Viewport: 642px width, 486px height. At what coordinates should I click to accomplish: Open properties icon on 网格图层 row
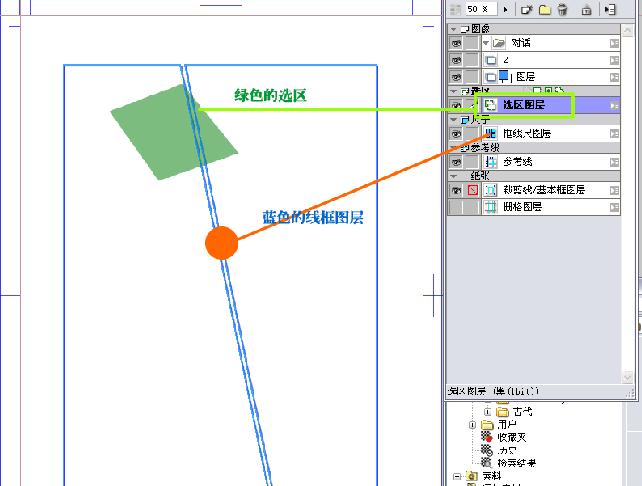point(614,207)
